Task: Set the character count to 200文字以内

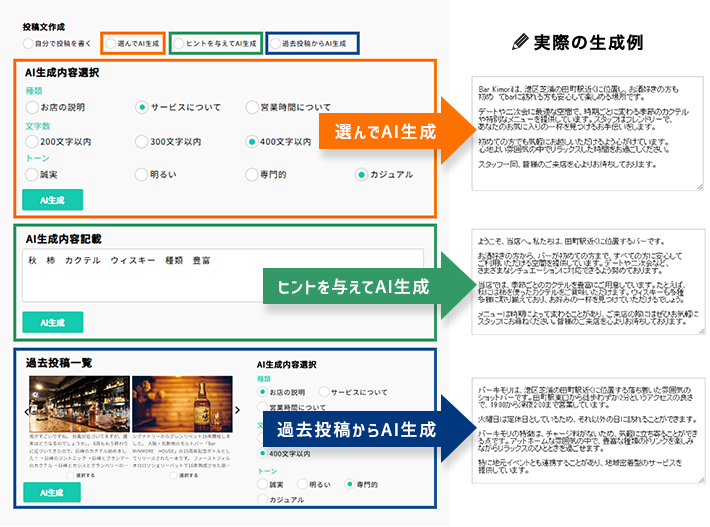Action: tap(32, 141)
